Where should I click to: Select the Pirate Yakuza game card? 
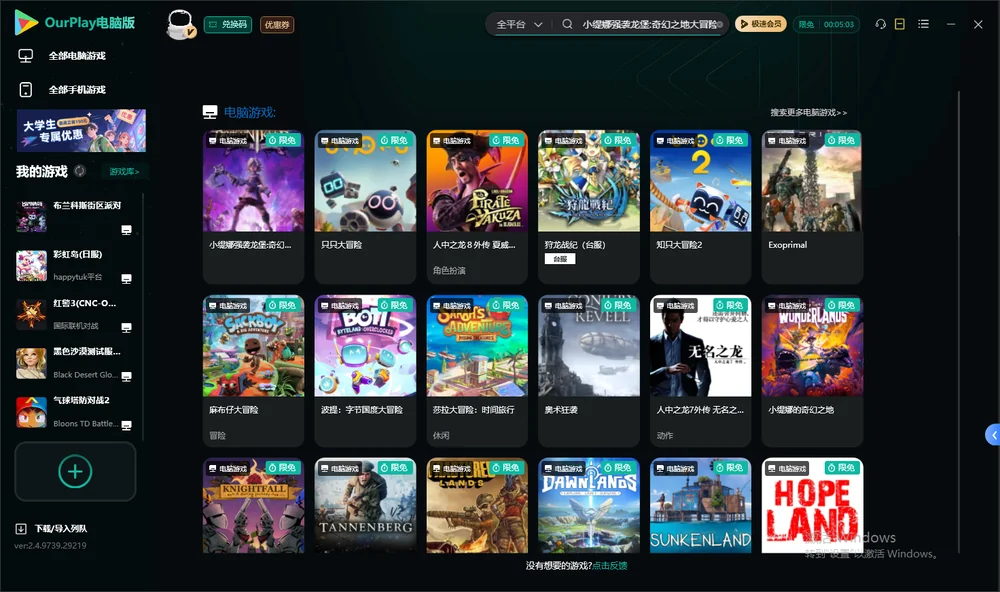click(x=477, y=206)
